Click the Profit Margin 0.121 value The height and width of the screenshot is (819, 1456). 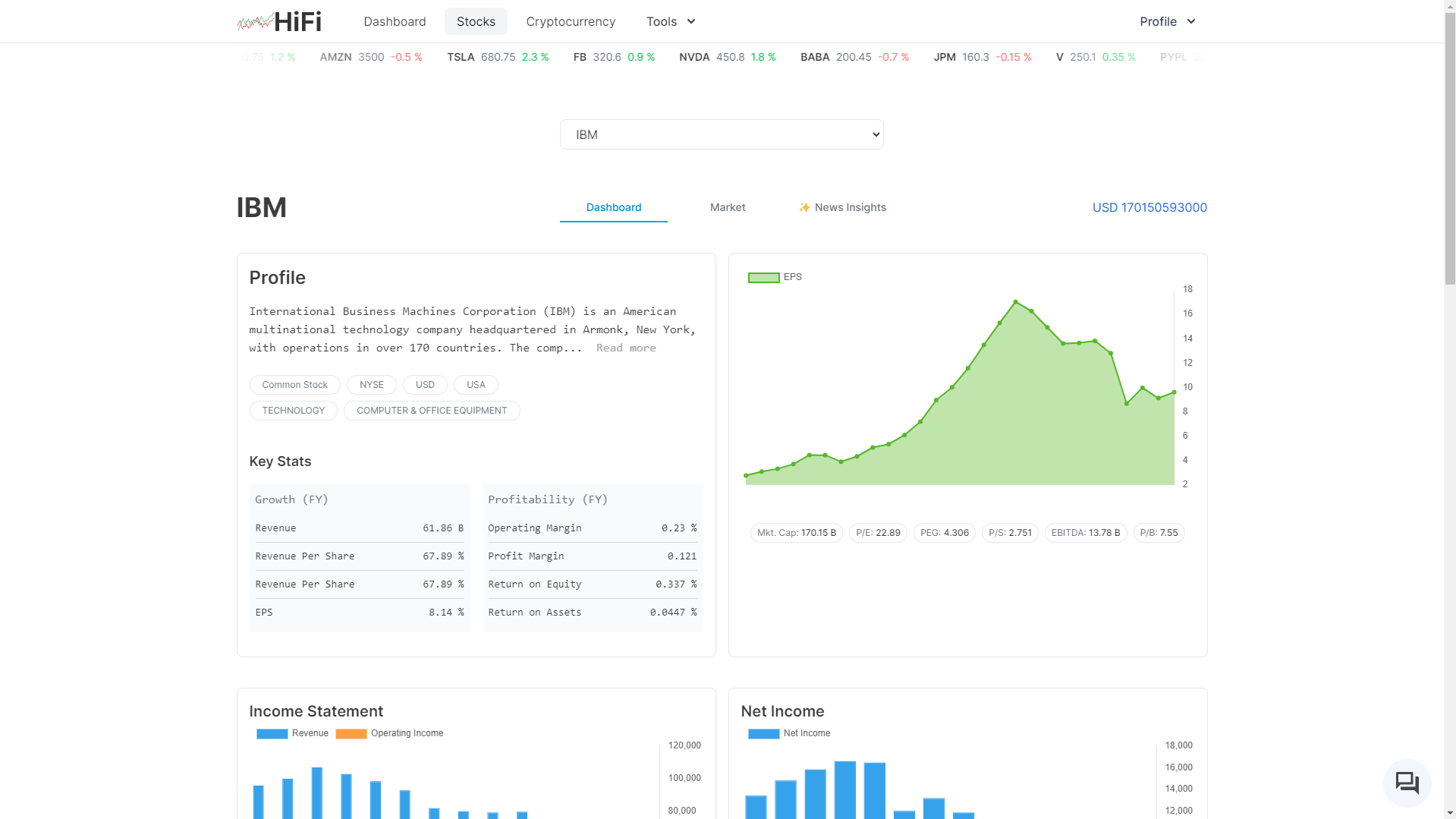coord(682,556)
